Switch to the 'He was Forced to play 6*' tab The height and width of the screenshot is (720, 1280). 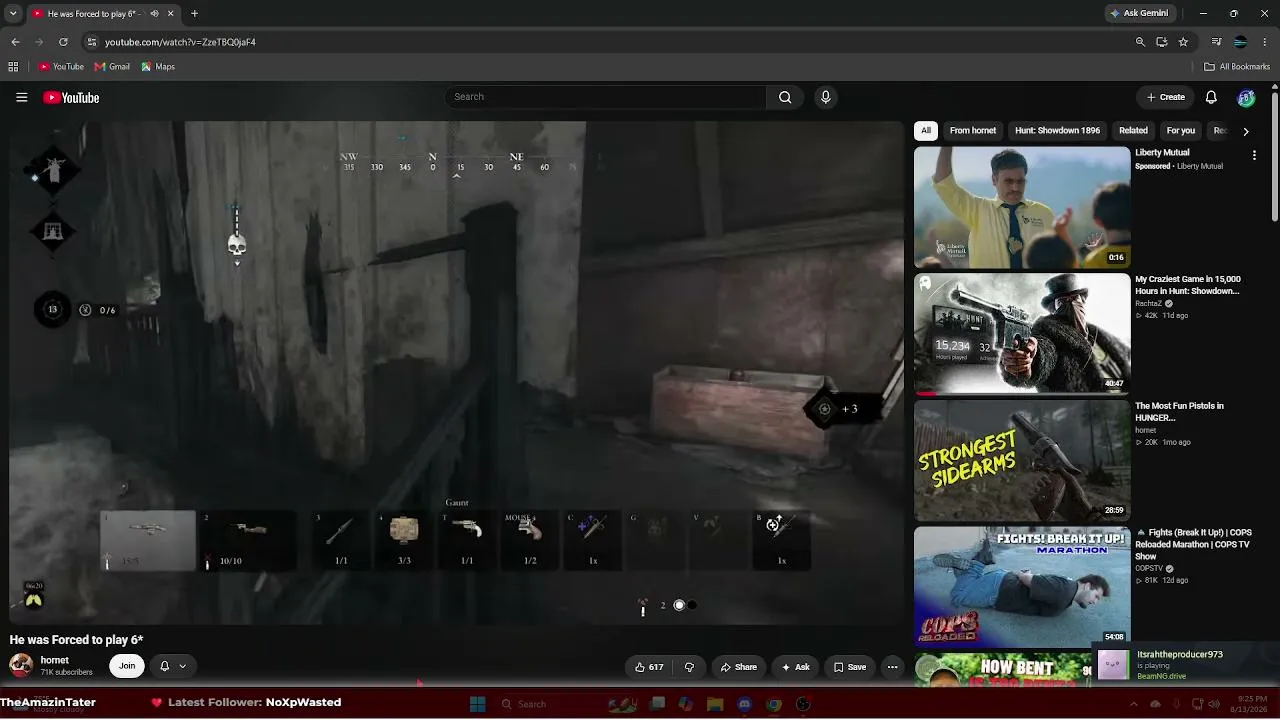pyautogui.click(x=103, y=13)
